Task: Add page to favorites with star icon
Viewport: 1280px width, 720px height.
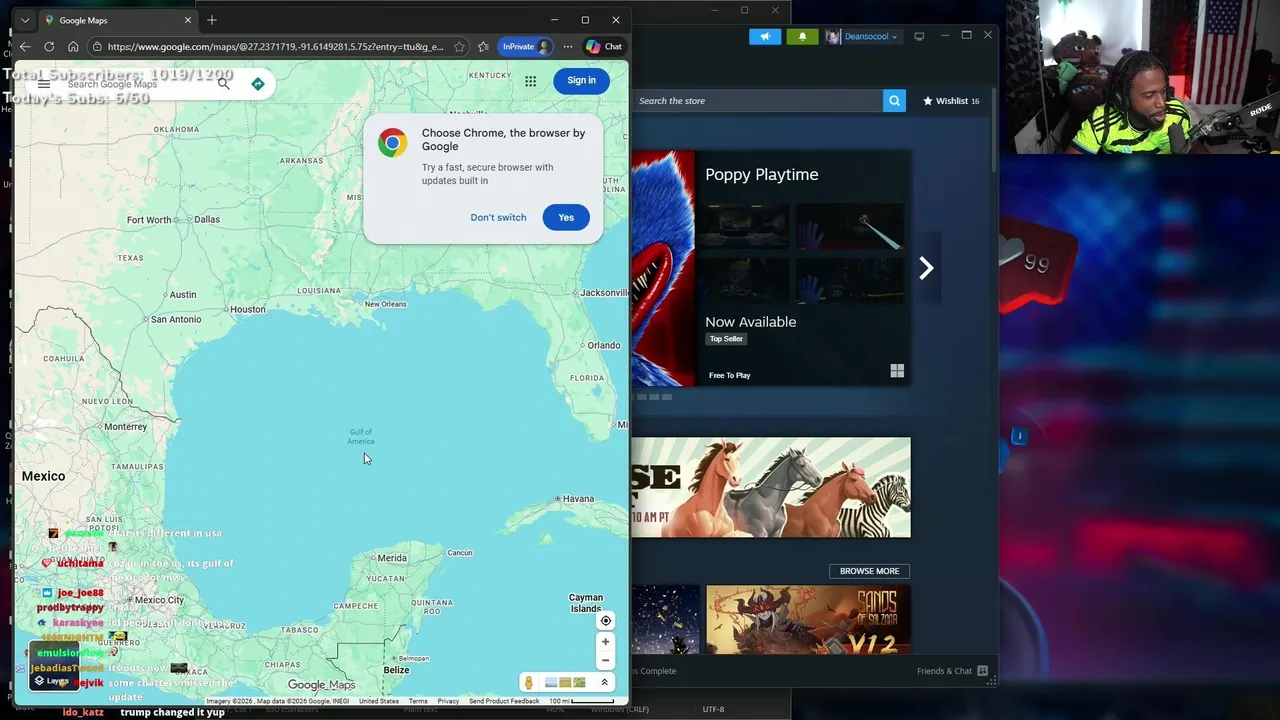Action: tap(459, 46)
